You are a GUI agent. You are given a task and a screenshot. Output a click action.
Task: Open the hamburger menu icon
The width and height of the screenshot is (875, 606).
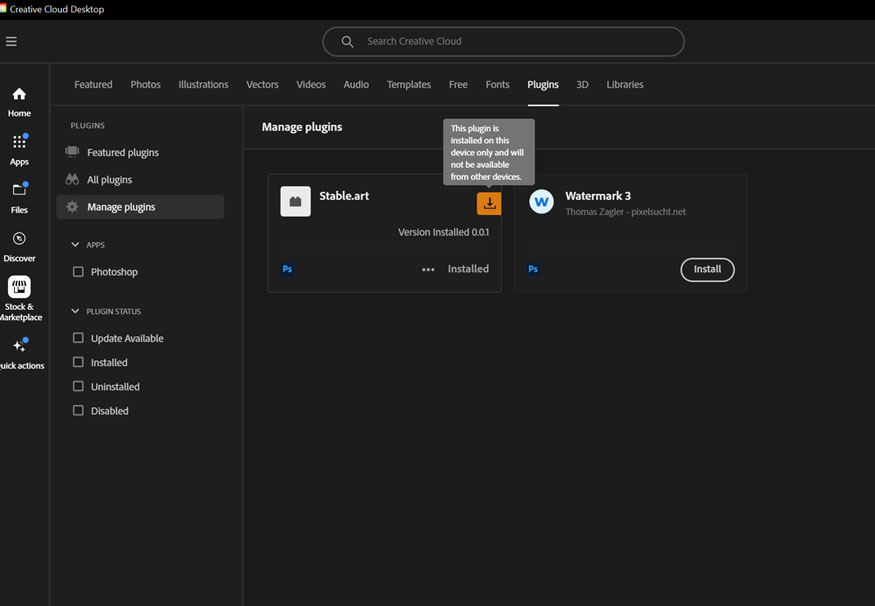[x=11, y=41]
